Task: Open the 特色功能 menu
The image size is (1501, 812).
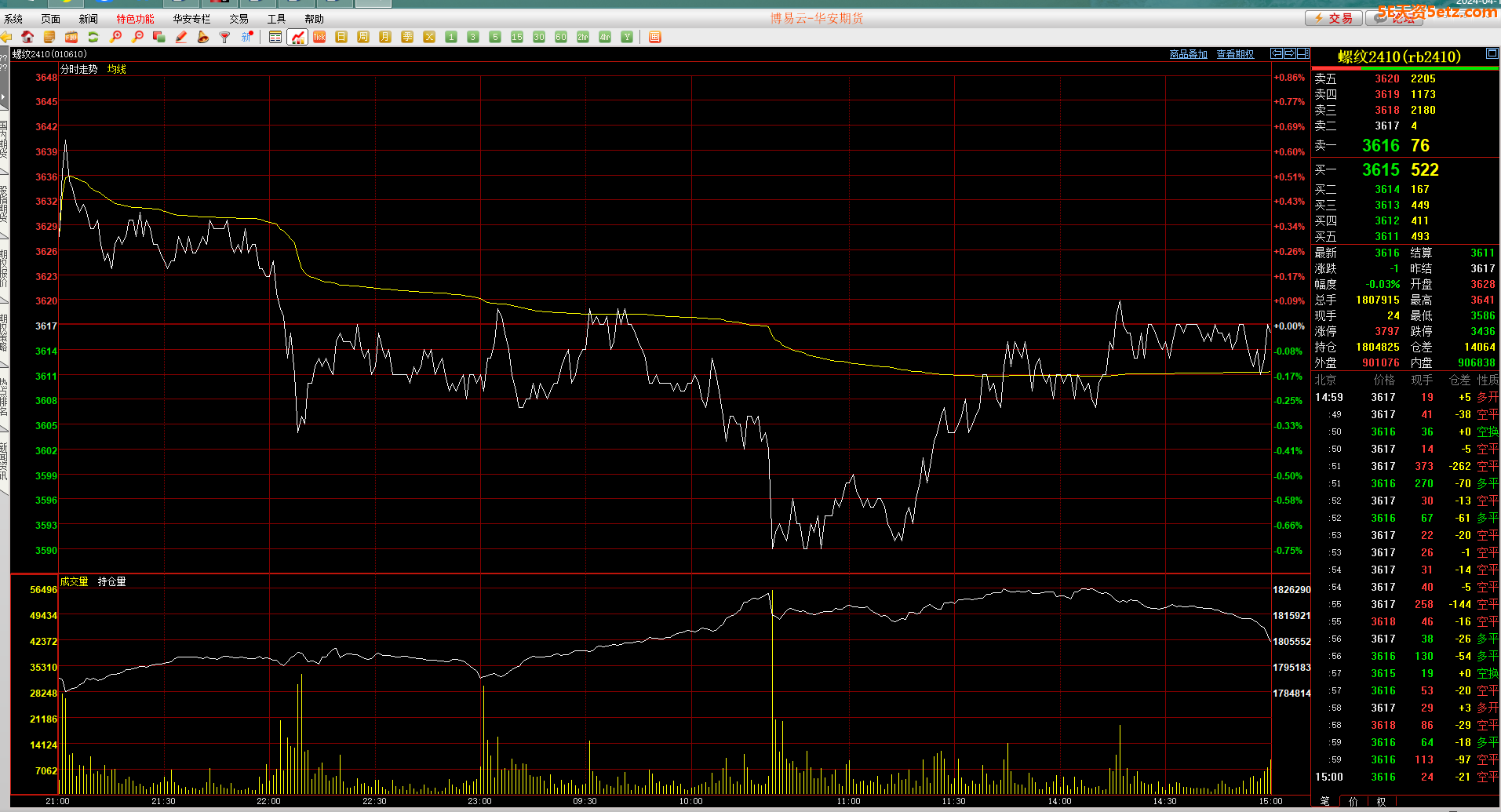Action: [135, 19]
